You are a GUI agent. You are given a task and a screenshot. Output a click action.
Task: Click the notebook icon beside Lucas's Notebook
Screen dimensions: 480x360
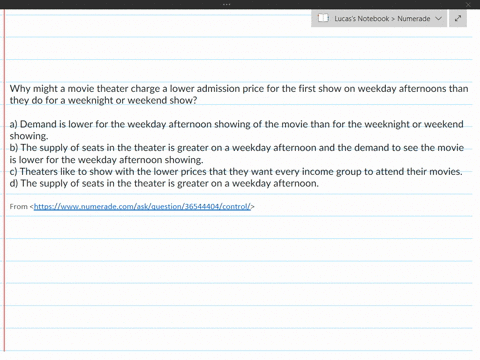(x=323, y=18)
